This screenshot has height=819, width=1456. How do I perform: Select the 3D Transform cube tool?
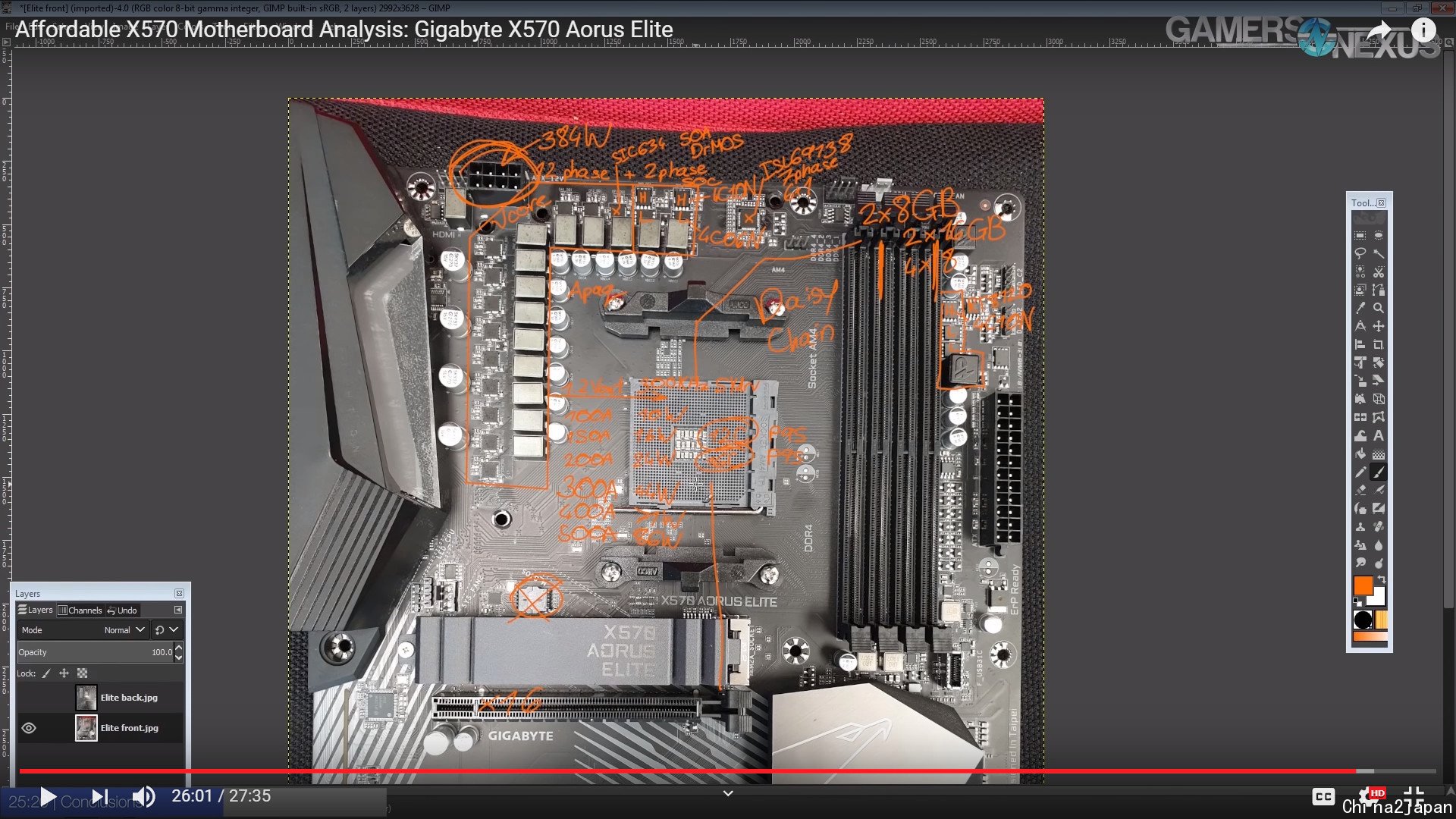[x=1379, y=400]
